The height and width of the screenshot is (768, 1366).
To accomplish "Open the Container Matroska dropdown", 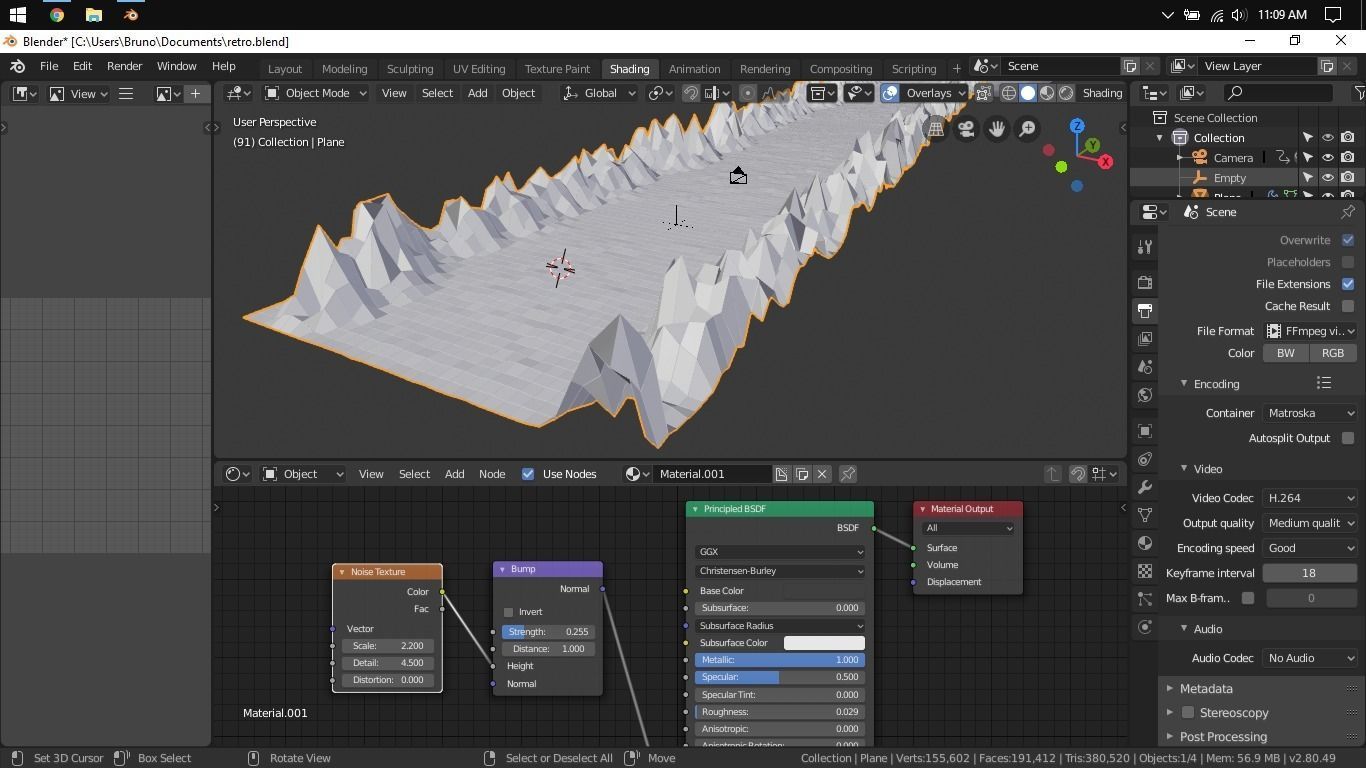I will (x=1310, y=413).
